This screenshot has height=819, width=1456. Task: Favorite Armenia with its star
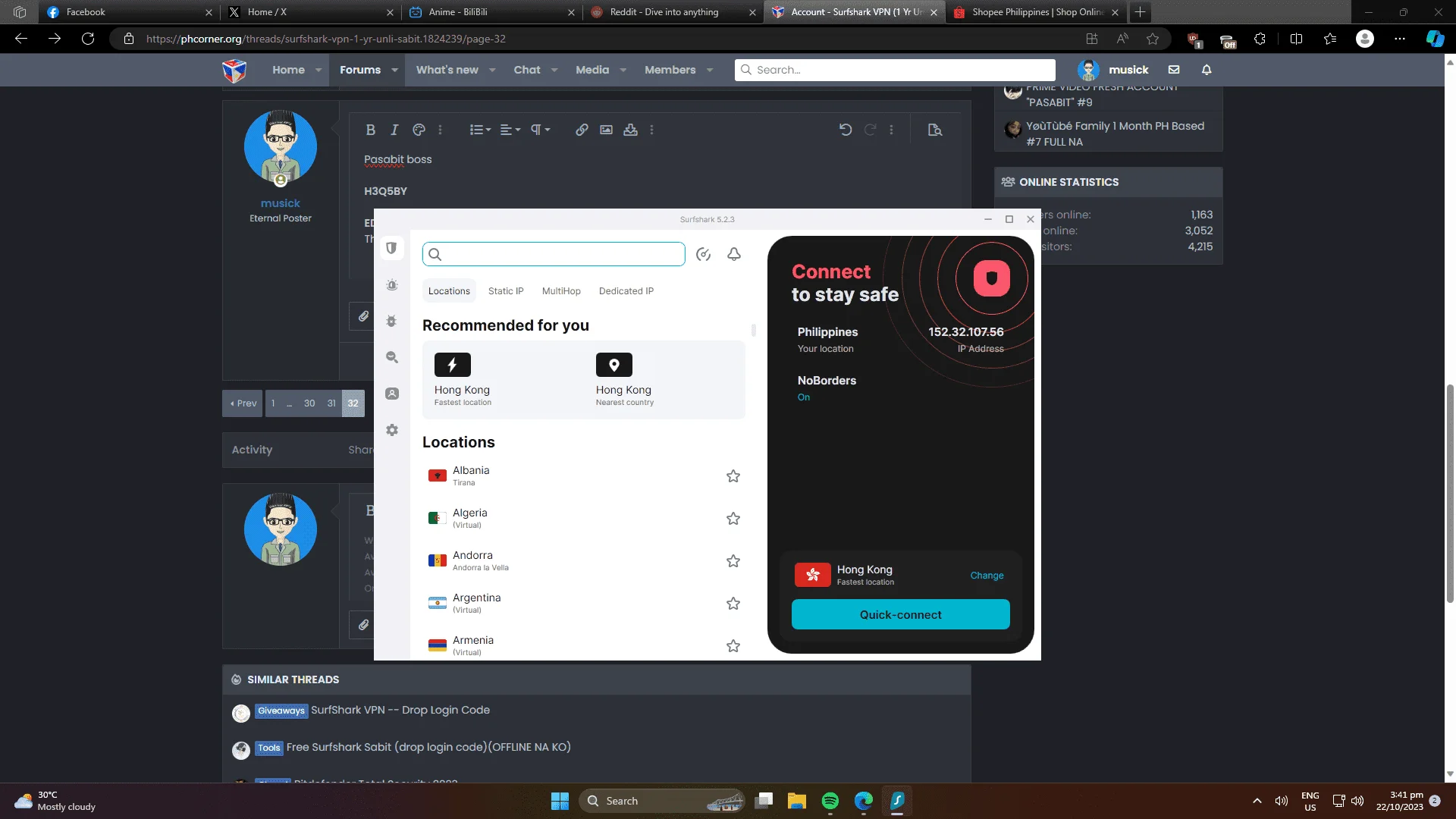point(733,646)
